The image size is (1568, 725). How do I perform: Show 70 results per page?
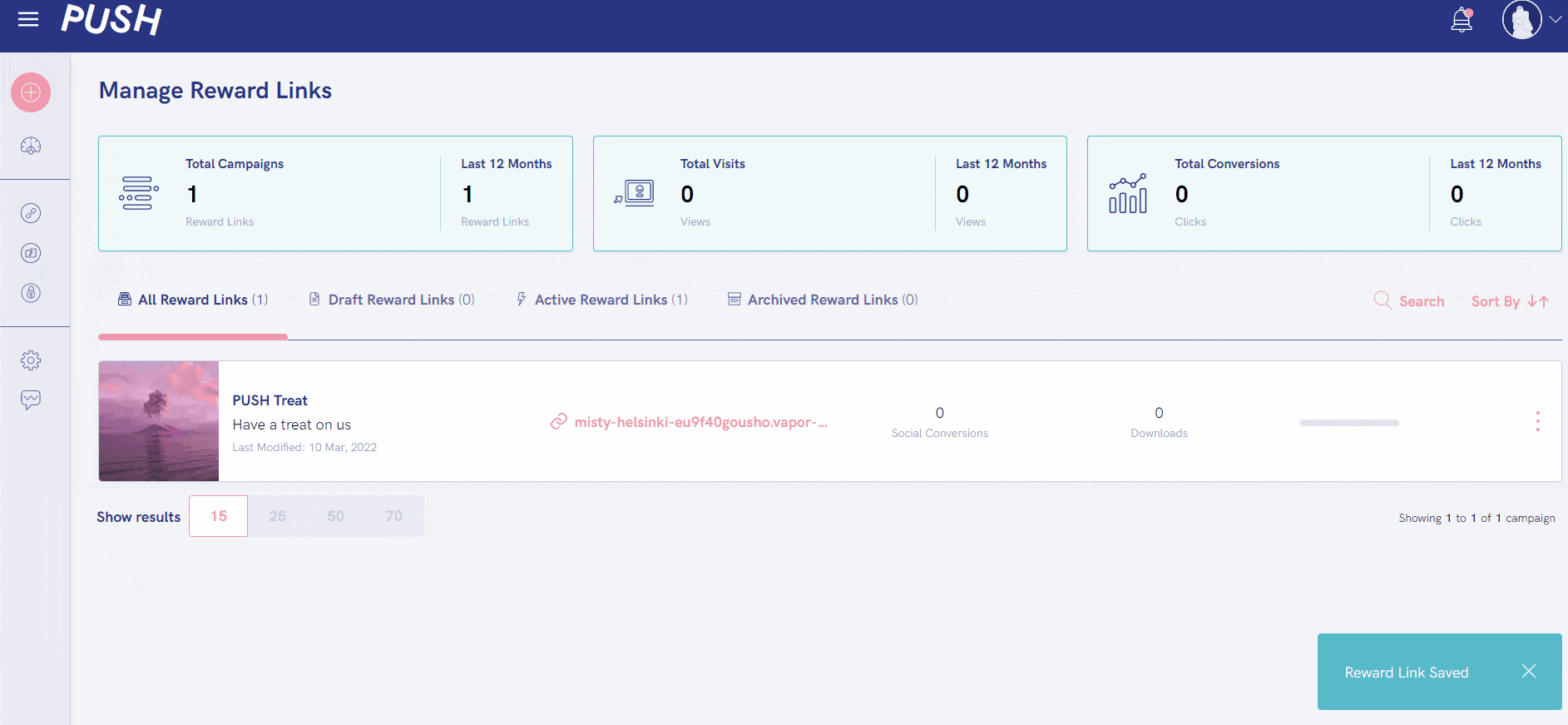[x=393, y=516]
